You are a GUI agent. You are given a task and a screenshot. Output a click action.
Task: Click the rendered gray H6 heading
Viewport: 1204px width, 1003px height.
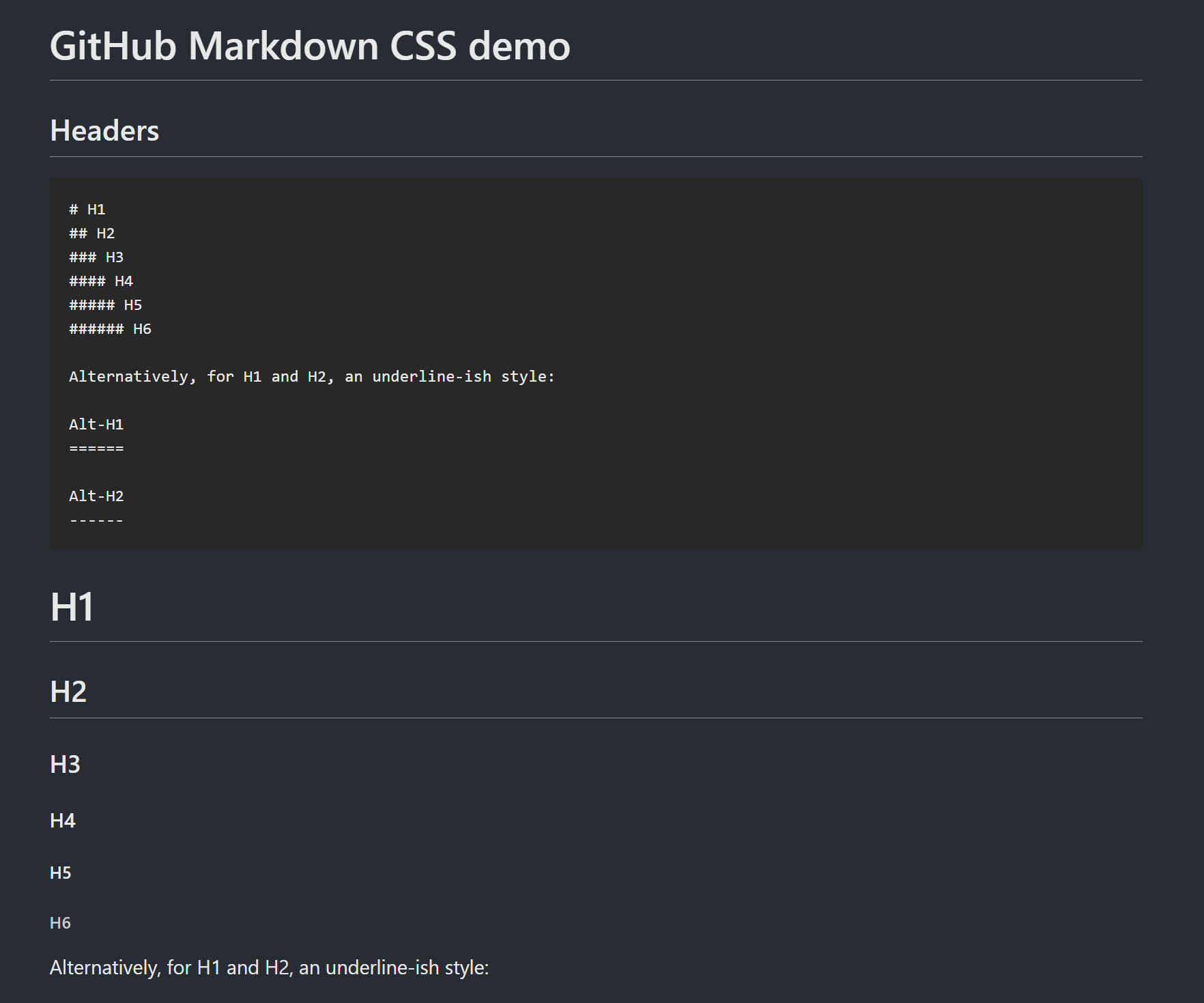coord(61,923)
